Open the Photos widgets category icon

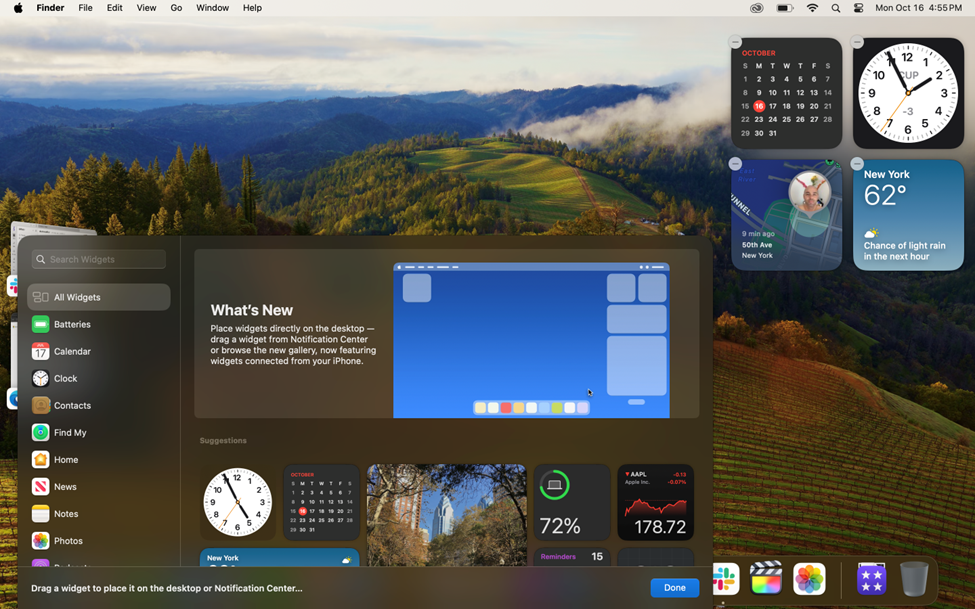[40, 541]
